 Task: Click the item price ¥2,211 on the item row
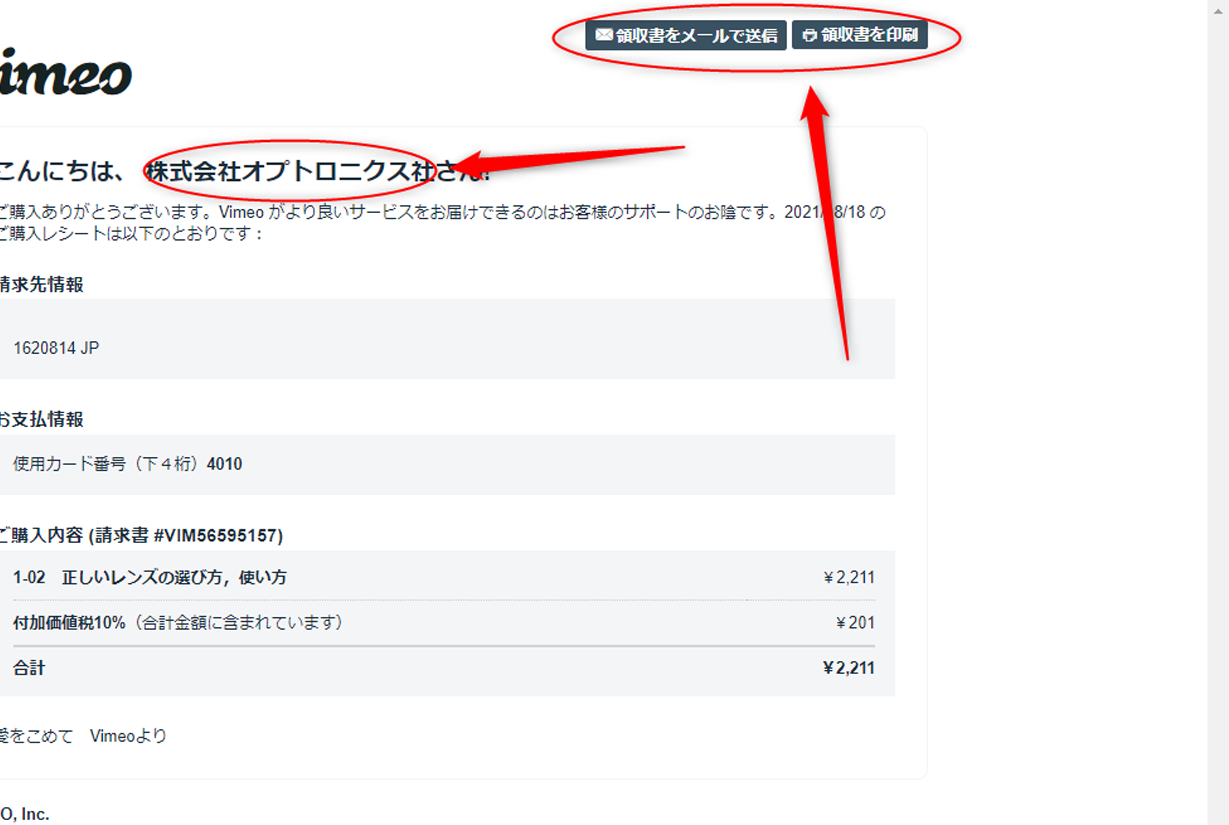coord(849,577)
